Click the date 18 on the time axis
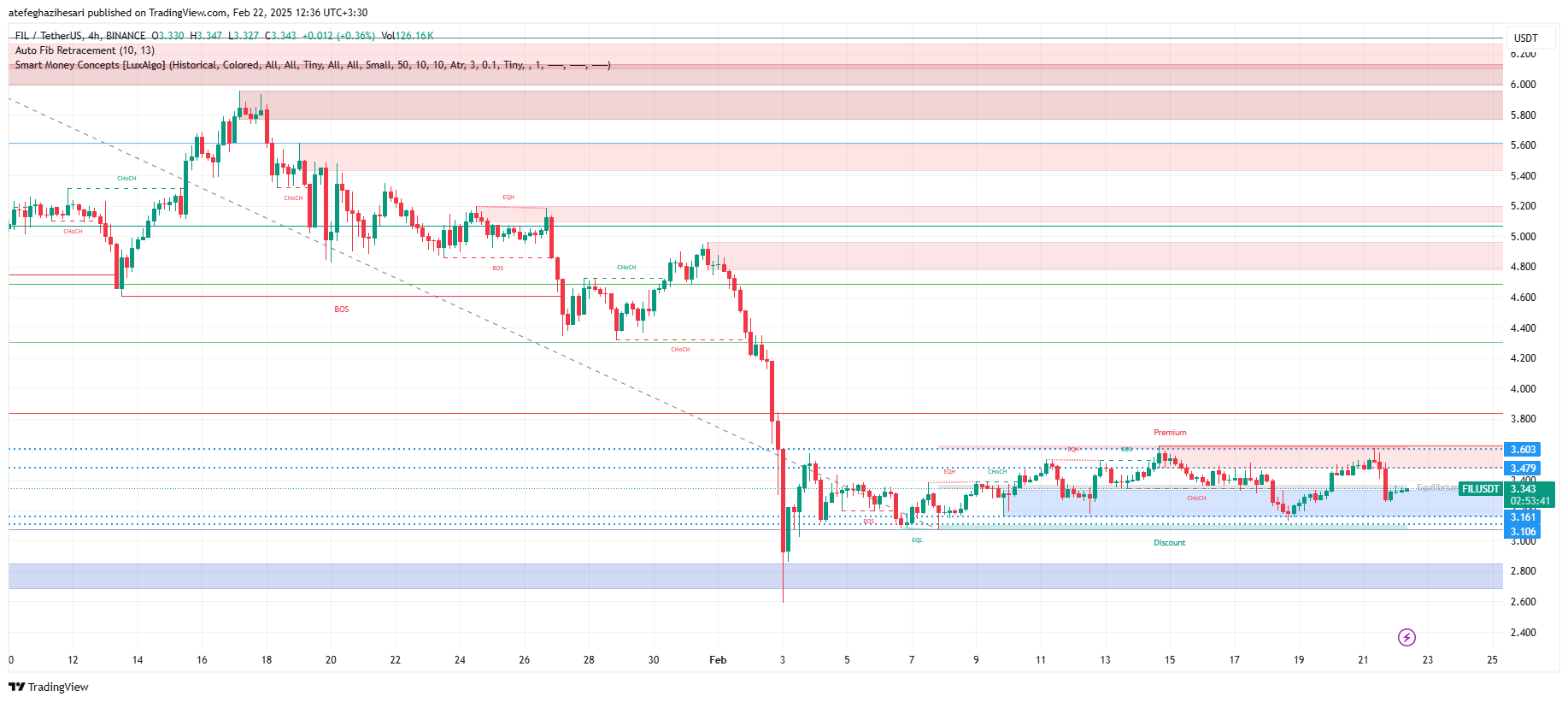Screen dimensions: 1568x702 [x=267, y=660]
